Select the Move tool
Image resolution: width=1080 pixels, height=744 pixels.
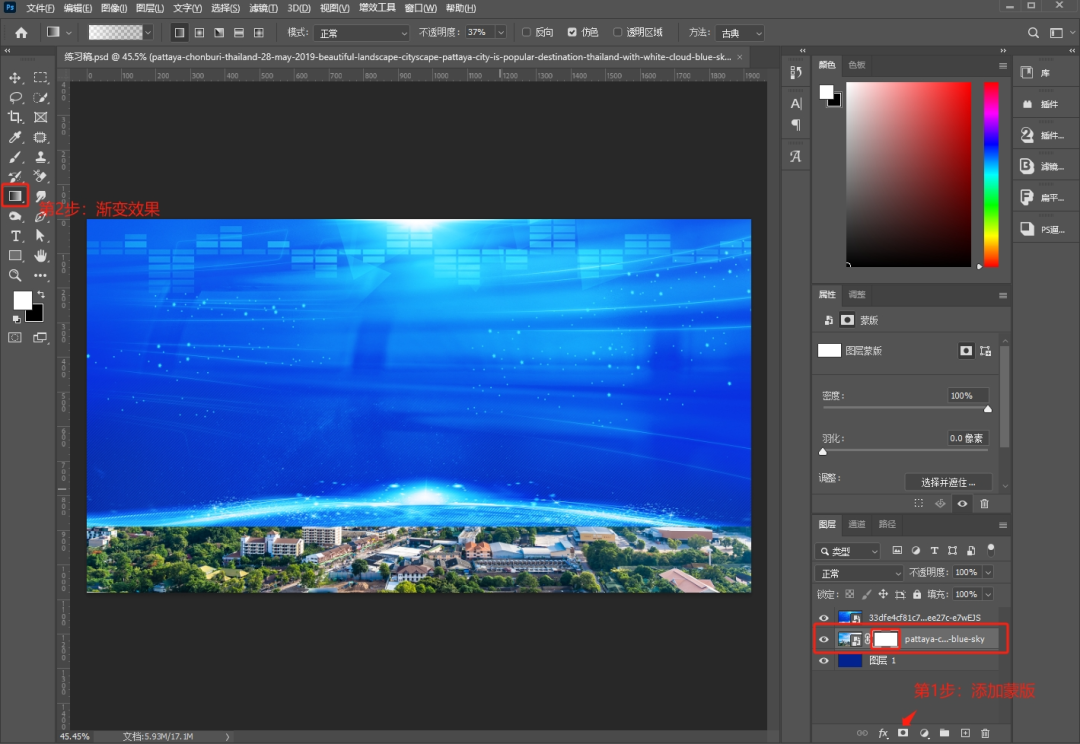[x=15, y=78]
